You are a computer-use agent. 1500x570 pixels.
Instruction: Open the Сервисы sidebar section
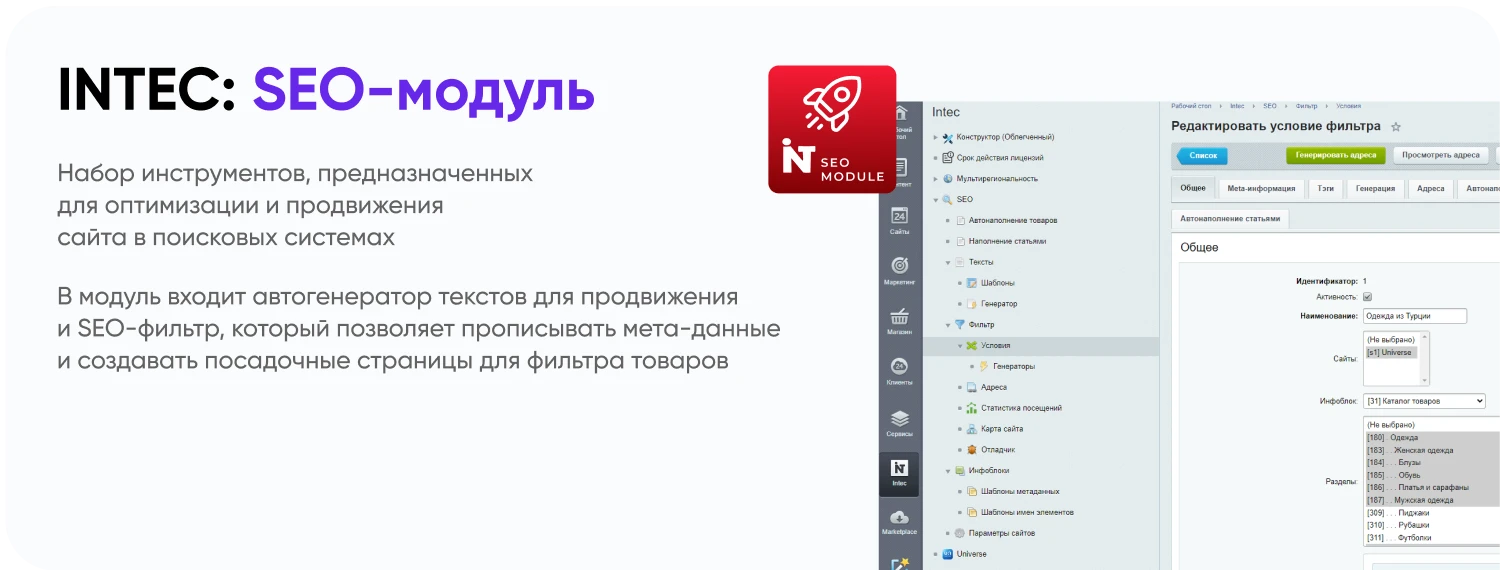[x=899, y=422]
